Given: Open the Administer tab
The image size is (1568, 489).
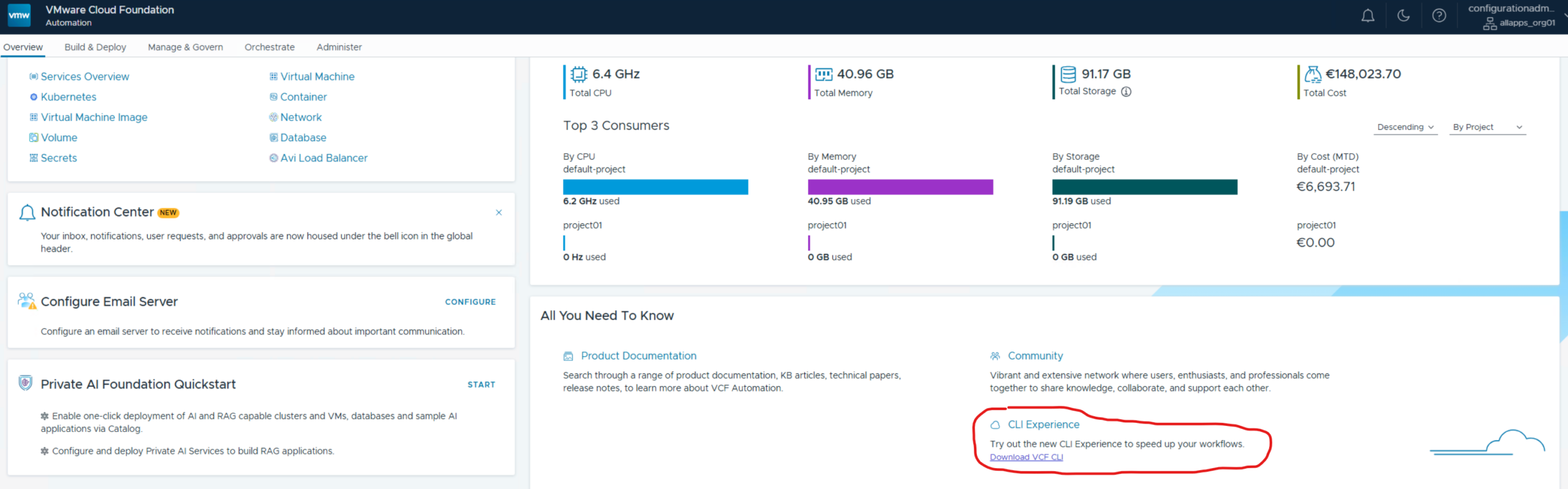Looking at the screenshot, I should (339, 47).
